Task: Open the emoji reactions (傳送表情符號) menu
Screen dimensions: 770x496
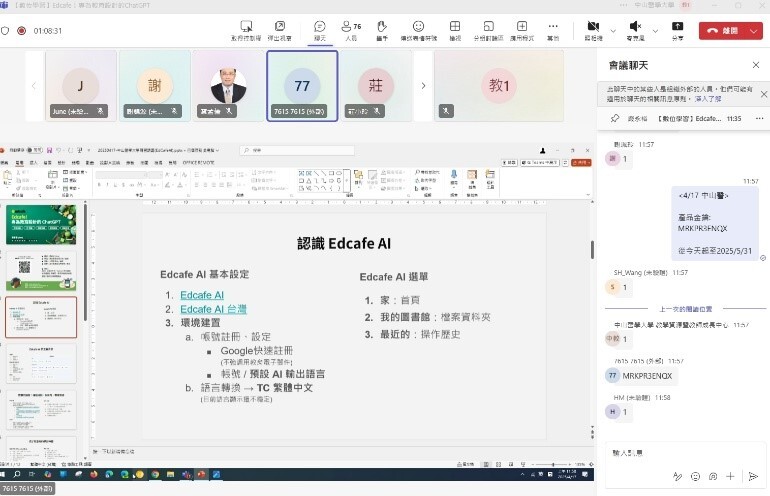Action: [x=418, y=30]
